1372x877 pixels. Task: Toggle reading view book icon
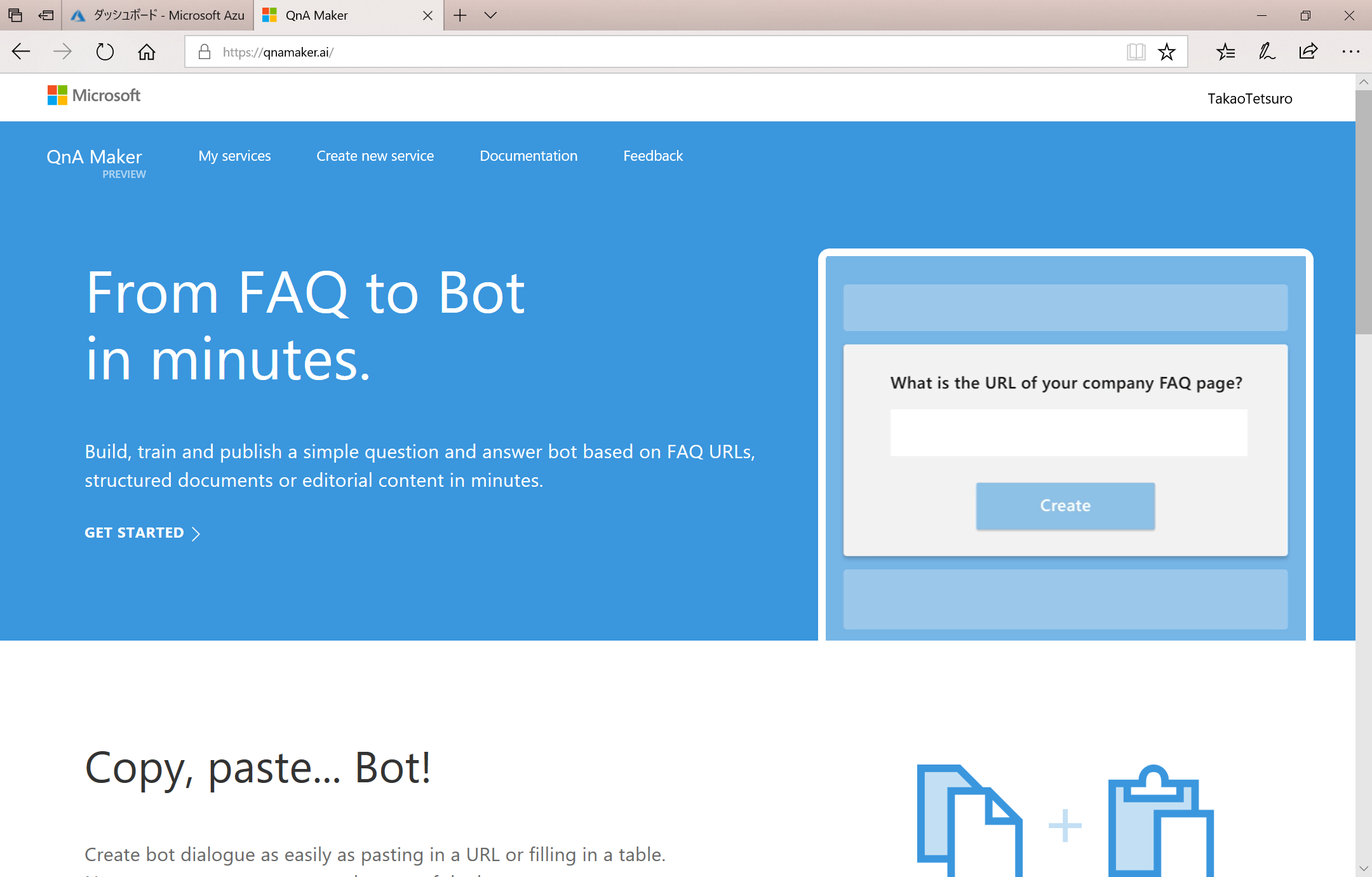1136,51
